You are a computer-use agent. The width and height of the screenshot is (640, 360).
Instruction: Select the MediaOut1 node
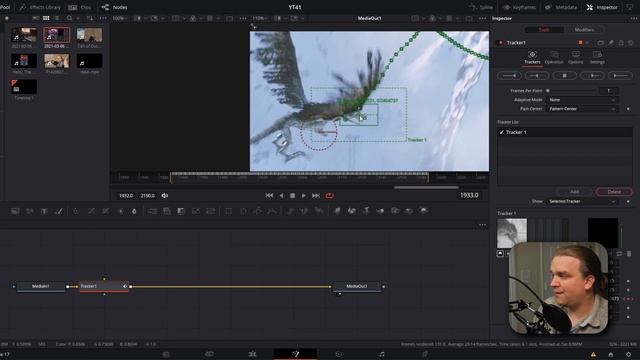click(357, 287)
